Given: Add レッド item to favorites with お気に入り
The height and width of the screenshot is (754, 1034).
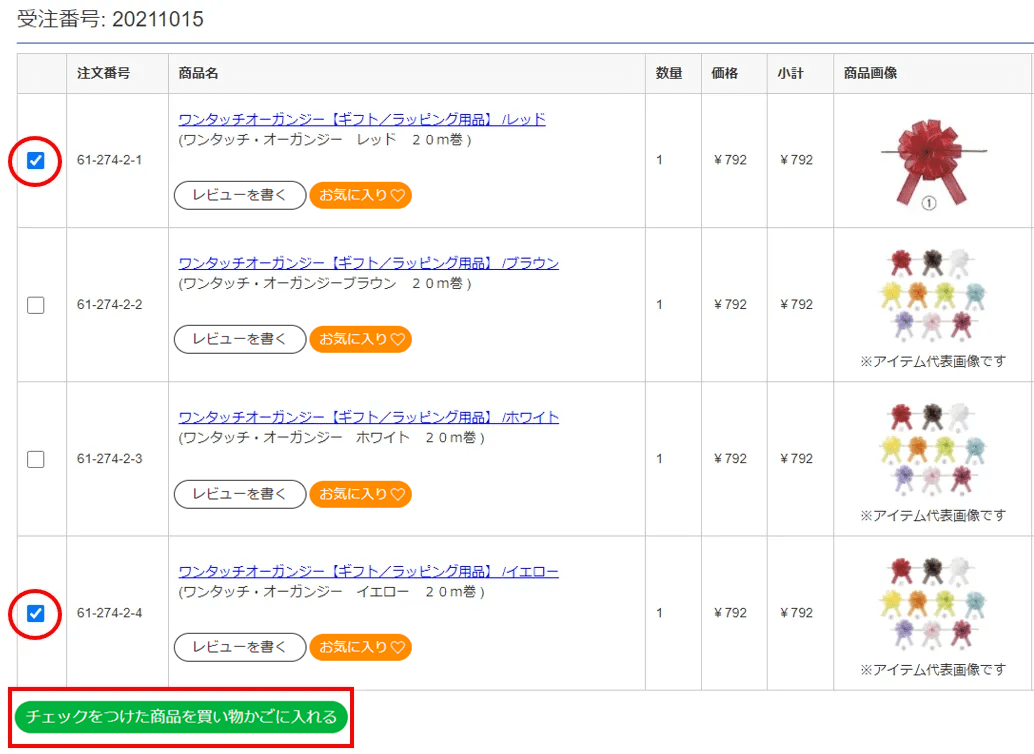Looking at the screenshot, I should point(361,195).
